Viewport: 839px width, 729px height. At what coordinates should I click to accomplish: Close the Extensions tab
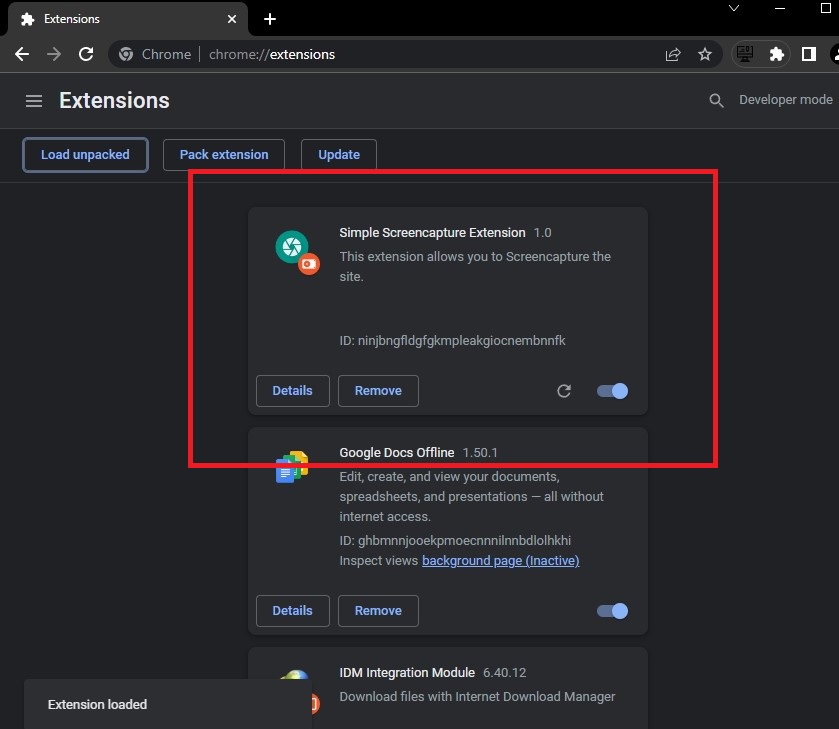tap(232, 19)
